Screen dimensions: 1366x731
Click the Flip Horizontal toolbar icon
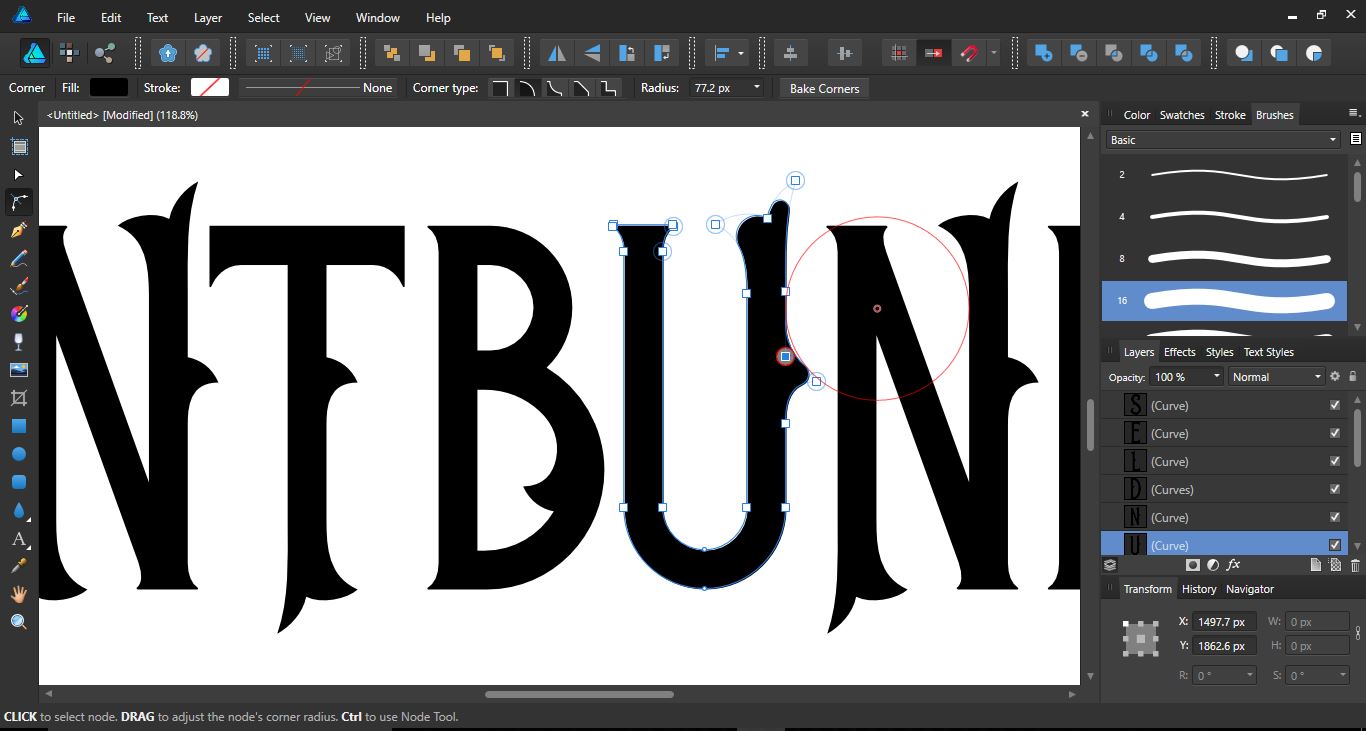[x=557, y=53]
